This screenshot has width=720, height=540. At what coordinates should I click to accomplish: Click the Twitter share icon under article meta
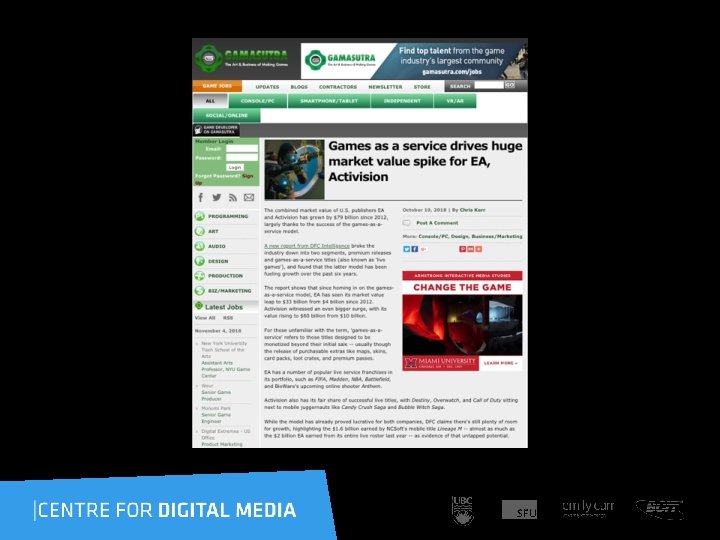click(x=406, y=249)
